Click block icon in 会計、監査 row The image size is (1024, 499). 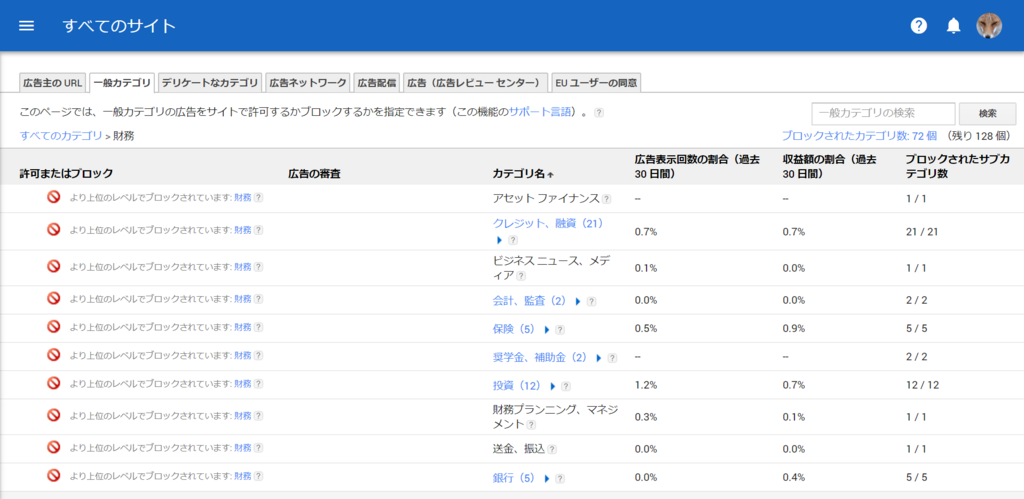tap(54, 298)
